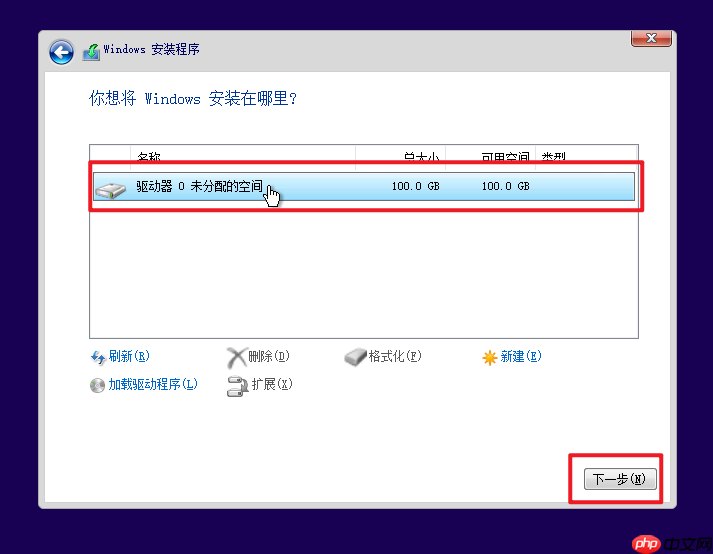Click the 100.0 GB total size cell
The width and height of the screenshot is (713, 554).
(416, 186)
